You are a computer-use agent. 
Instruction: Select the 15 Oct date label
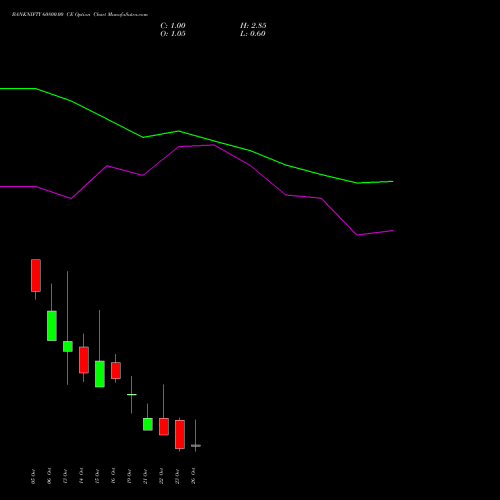[x=97, y=476]
